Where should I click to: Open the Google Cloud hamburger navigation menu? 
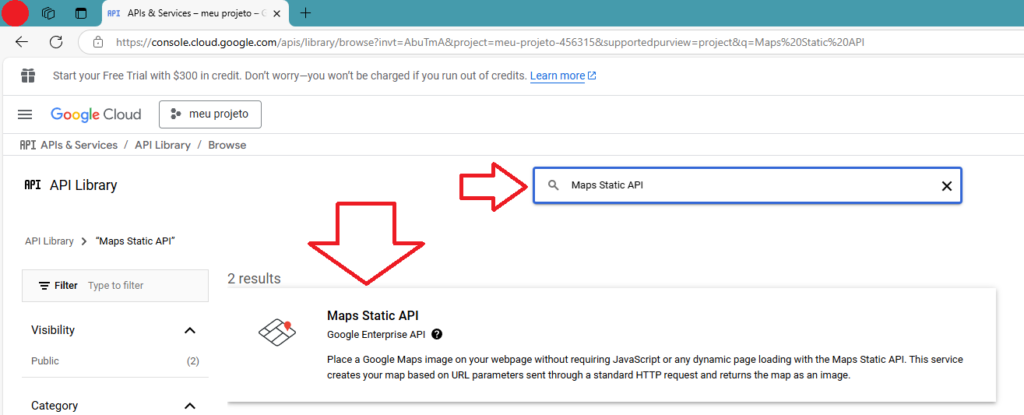tap(25, 114)
